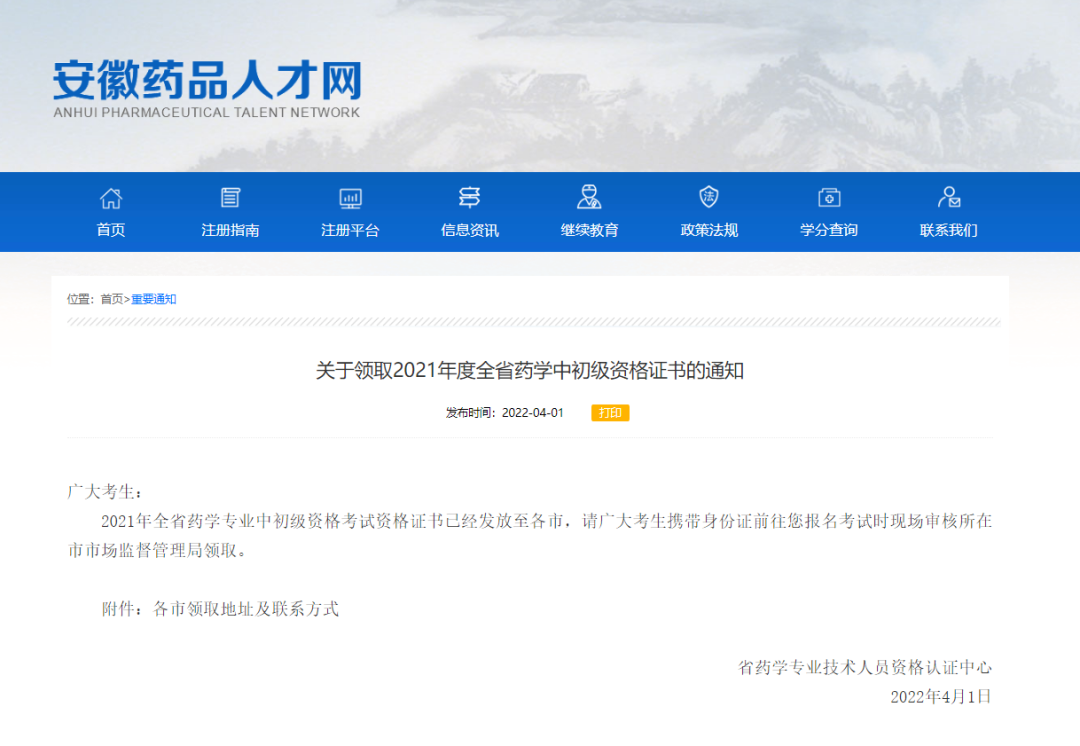Open the 首页 navigation item
Image resolution: width=1080 pixels, height=746 pixels.
(111, 230)
